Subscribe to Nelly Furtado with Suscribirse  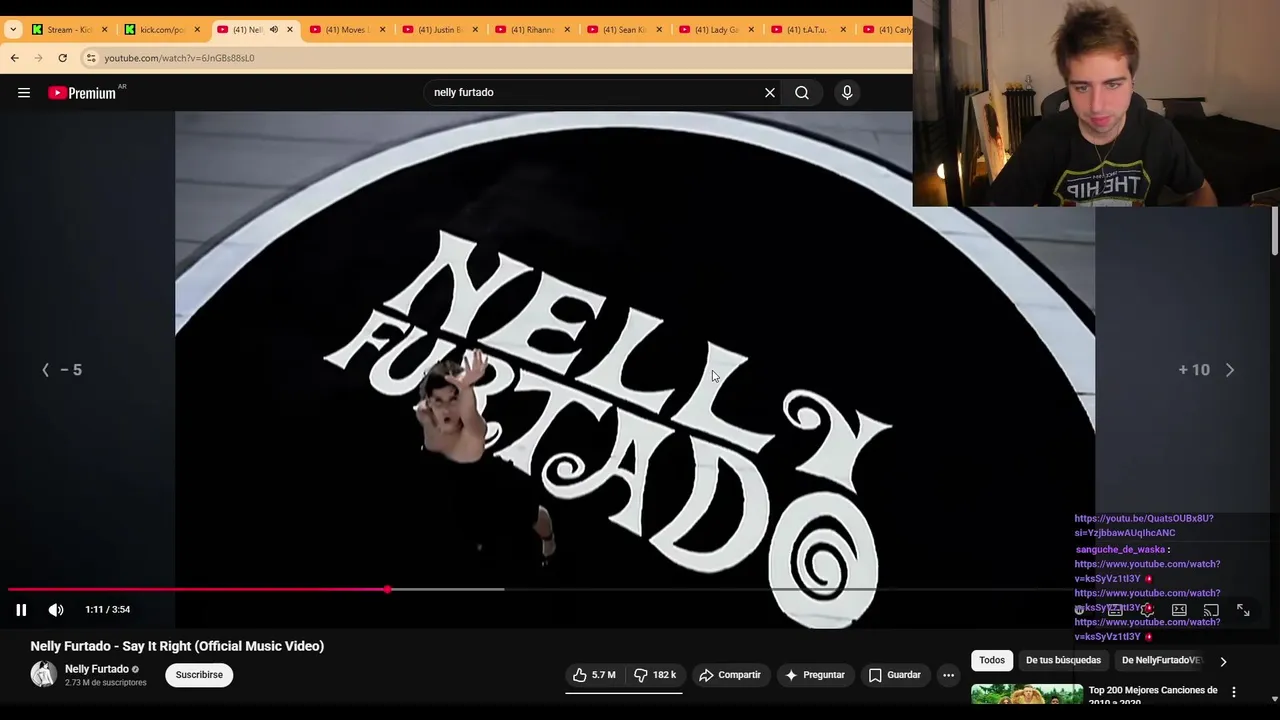pos(199,675)
